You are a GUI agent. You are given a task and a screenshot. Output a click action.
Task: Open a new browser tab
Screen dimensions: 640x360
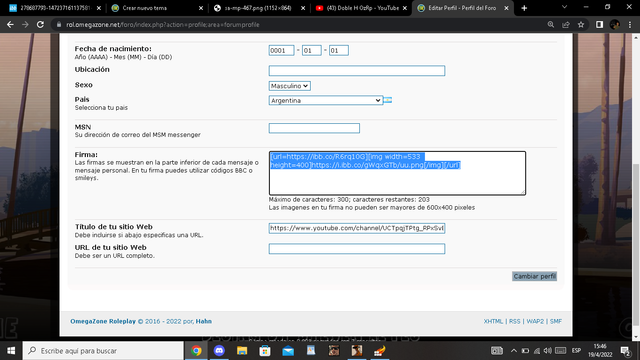524,8
